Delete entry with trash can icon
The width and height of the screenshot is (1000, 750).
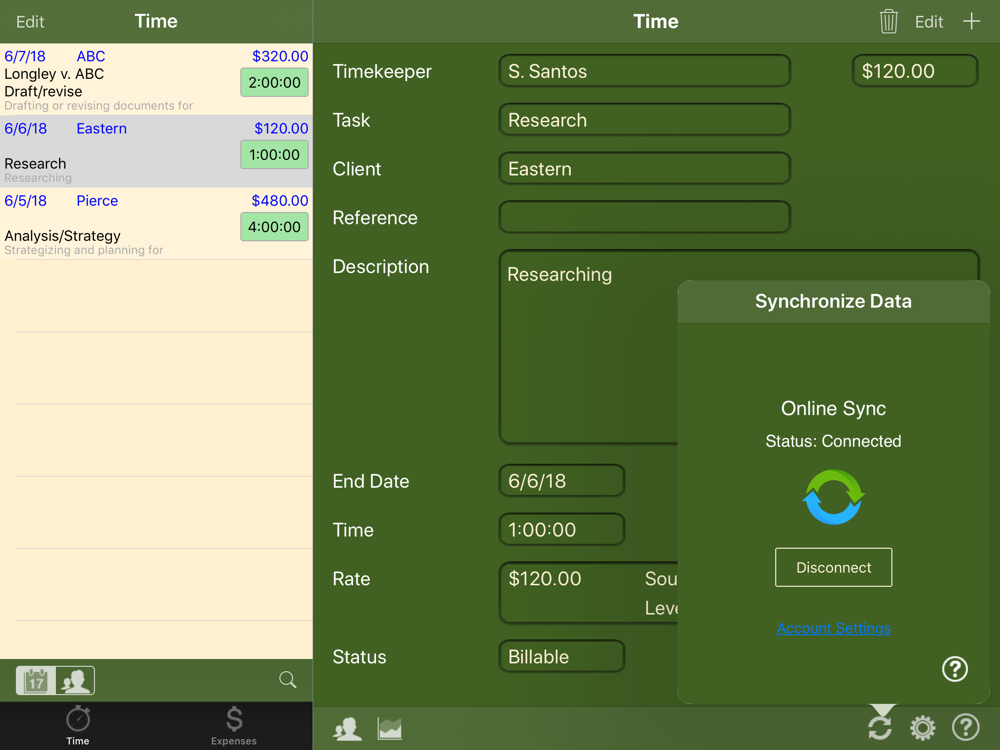click(x=888, y=22)
